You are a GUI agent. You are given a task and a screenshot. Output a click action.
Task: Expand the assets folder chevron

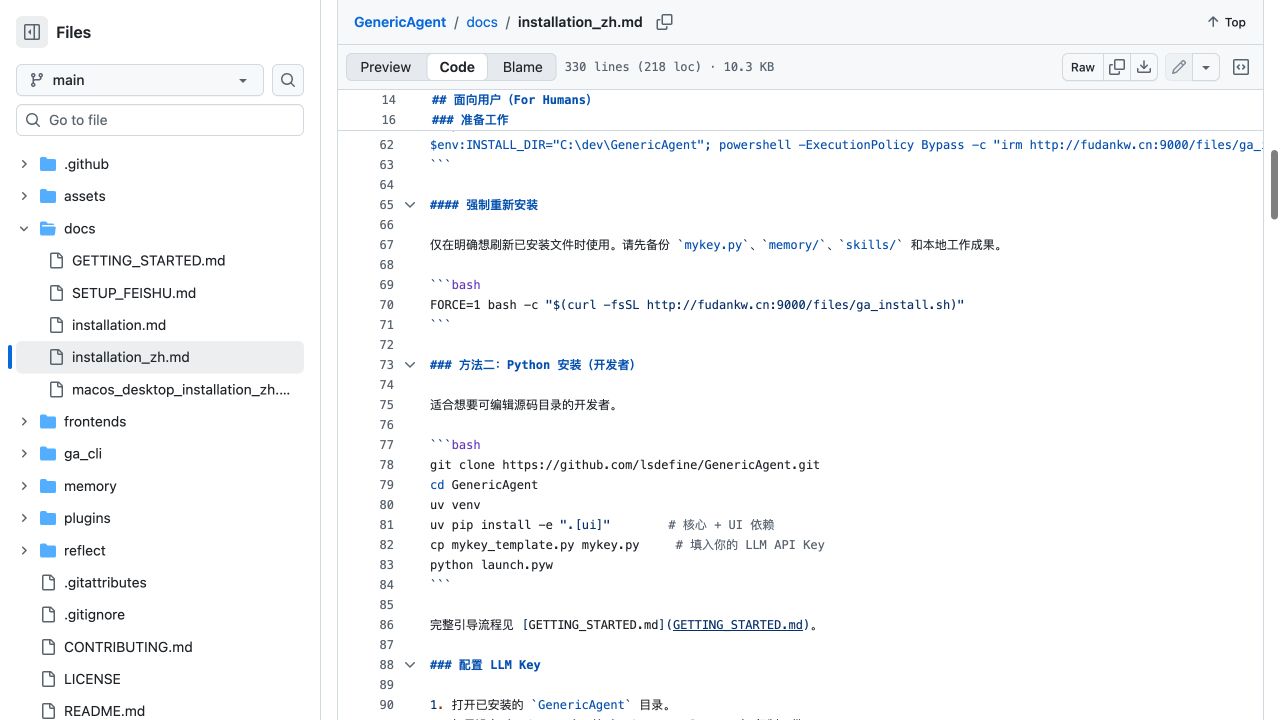pos(24,196)
